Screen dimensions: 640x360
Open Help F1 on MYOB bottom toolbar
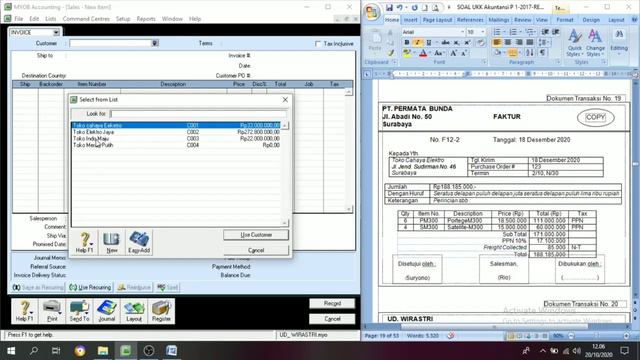(x=24, y=311)
